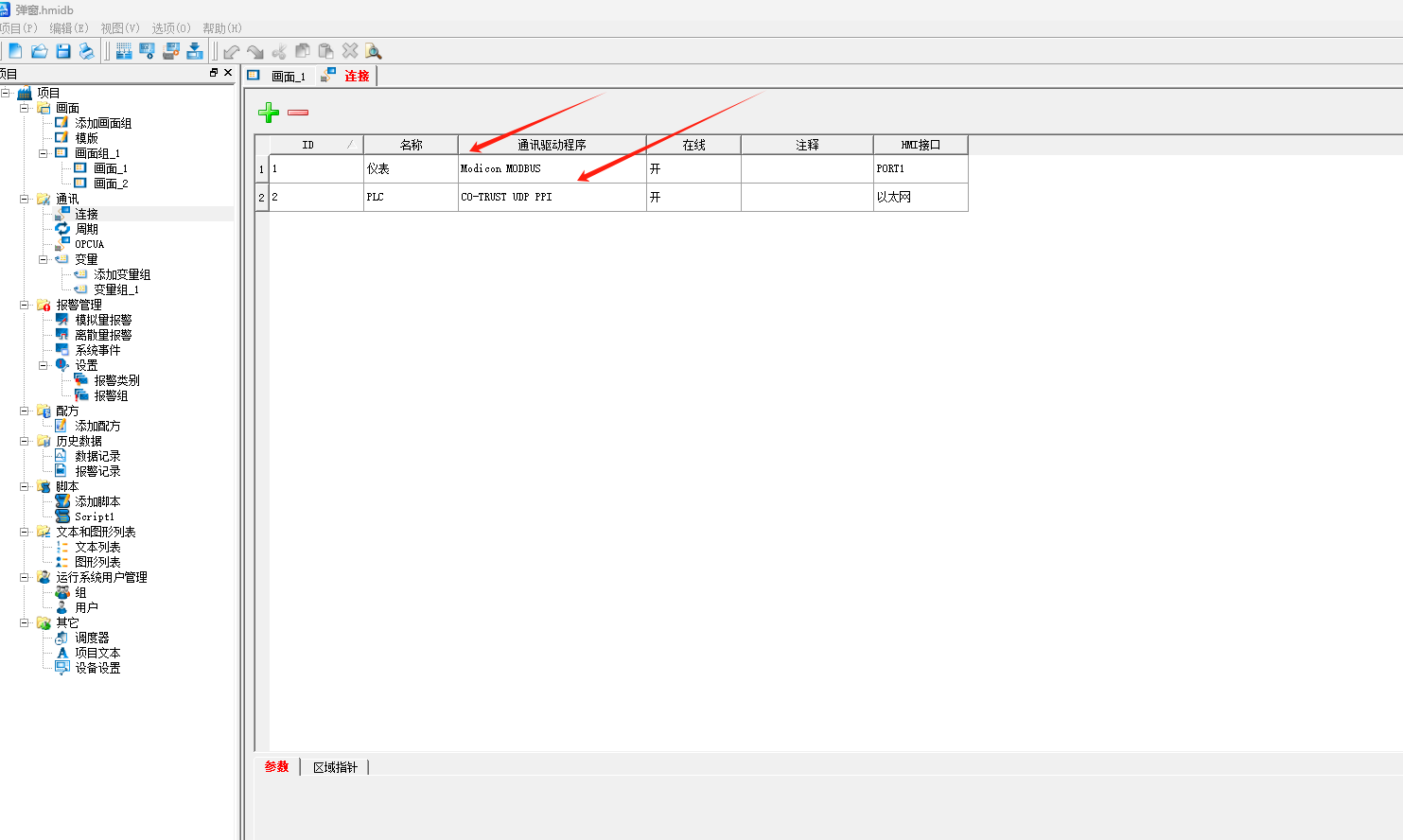Click the Paste clipboard icon
This screenshot has height=840, width=1403.
click(326, 51)
